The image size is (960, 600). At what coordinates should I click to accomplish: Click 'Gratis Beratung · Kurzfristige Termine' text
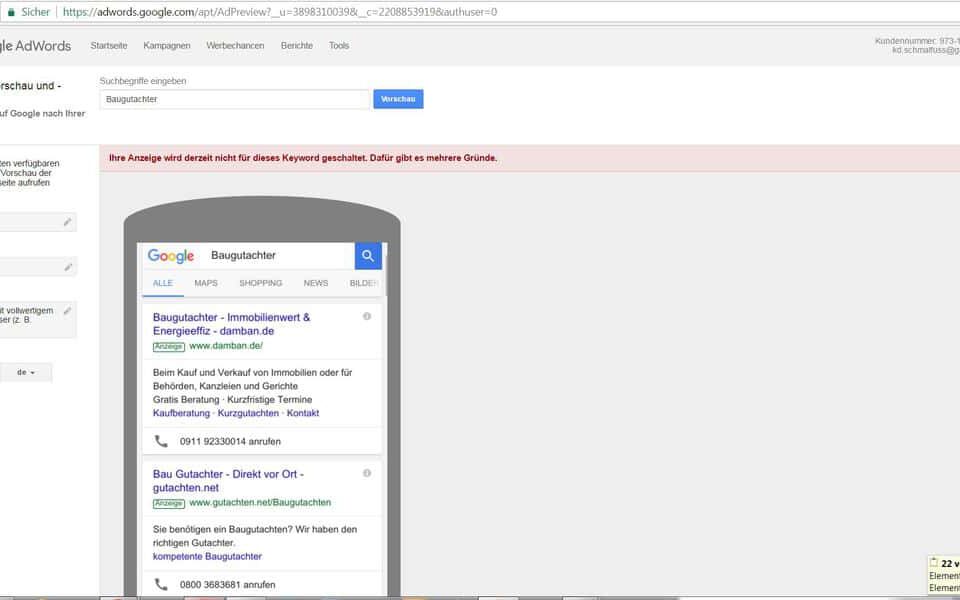tap(232, 400)
